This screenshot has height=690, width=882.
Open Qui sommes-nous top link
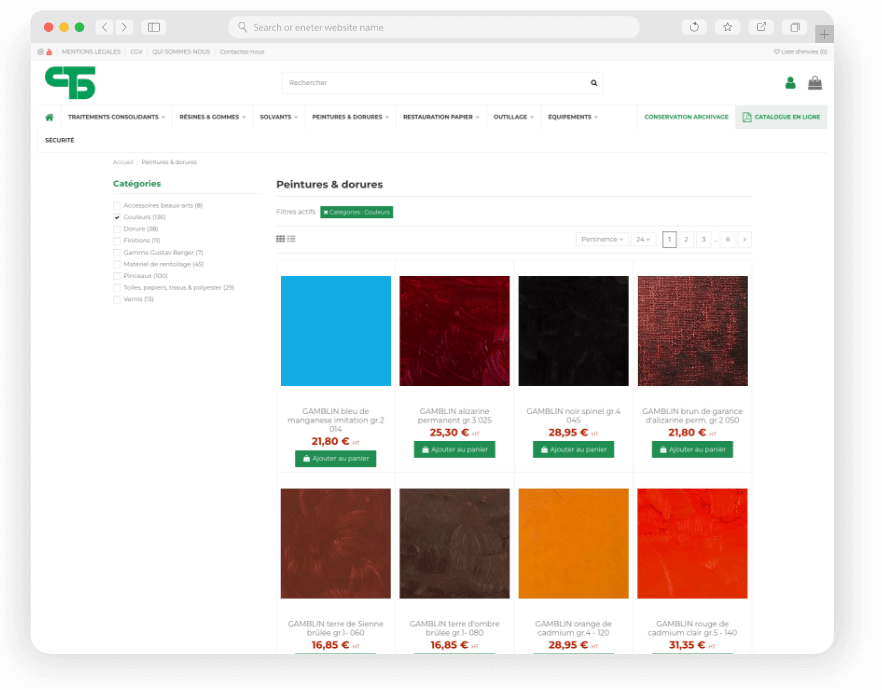[181, 52]
